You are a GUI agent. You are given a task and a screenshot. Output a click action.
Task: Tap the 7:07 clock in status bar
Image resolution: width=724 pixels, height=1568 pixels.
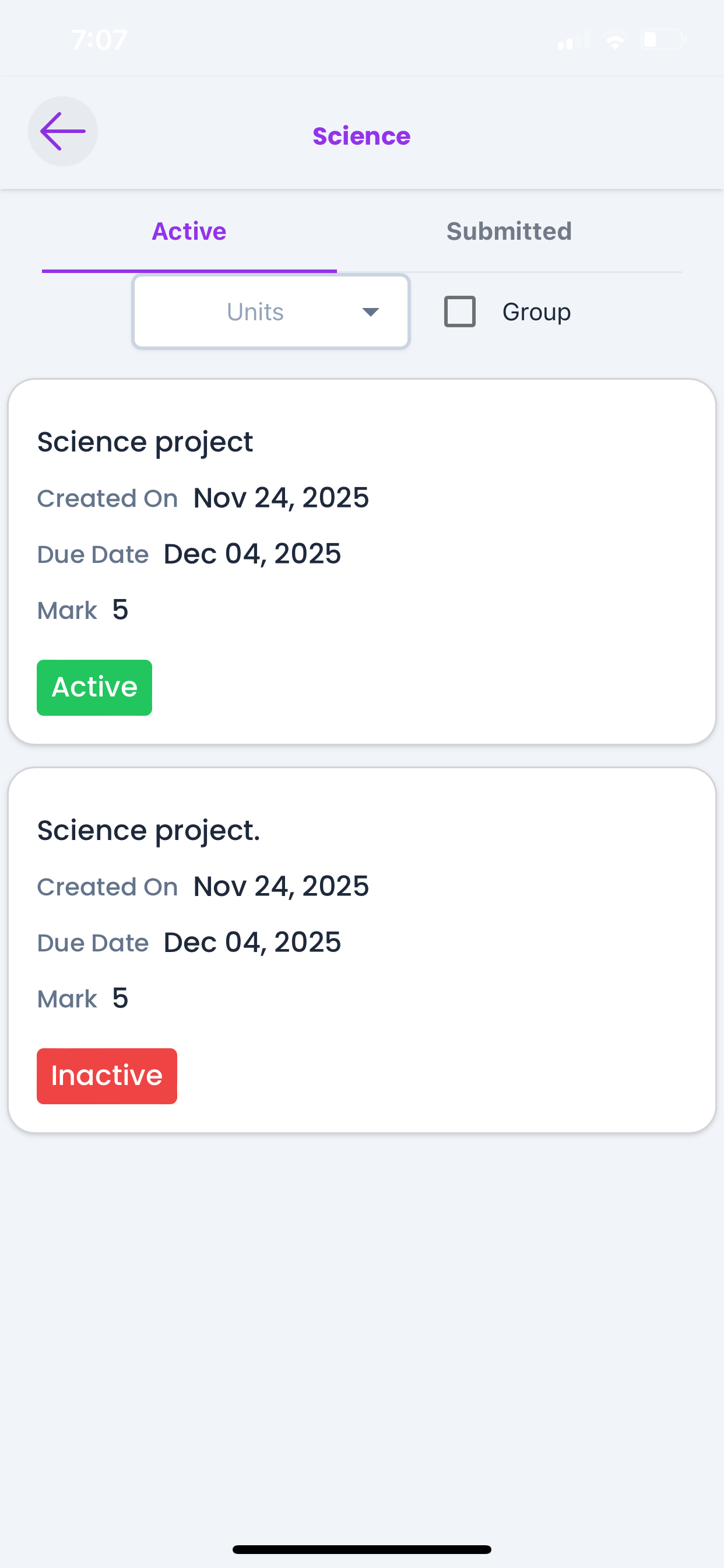(99, 40)
